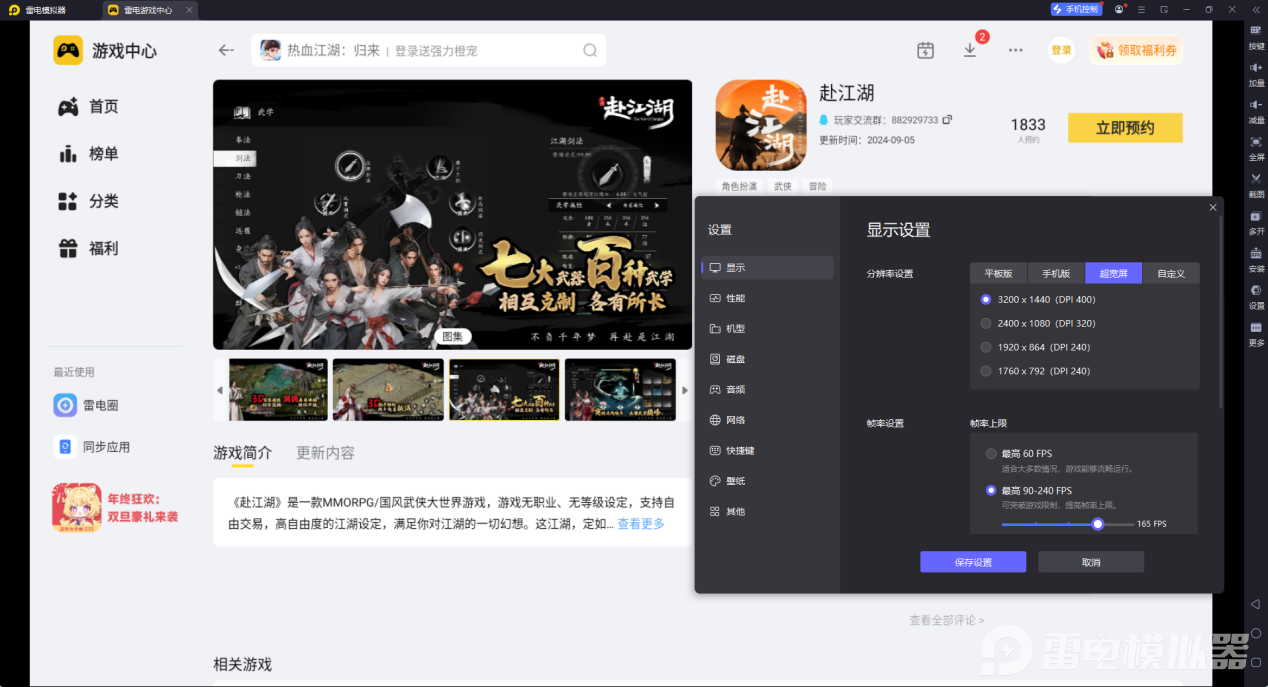The width and height of the screenshot is (1268, 687).
Task: Open the calendar reservations icon in header
Action: (x=925, y=50)
